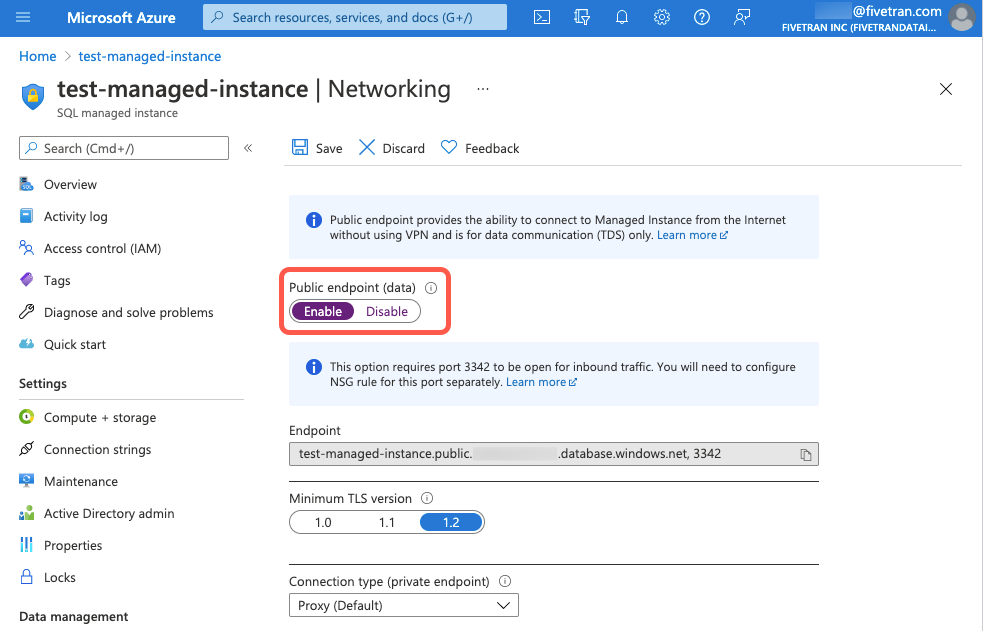This screenshot has height=631, width=983.
Task: Open Diagnose and solve problems
Action: point(129,313)
